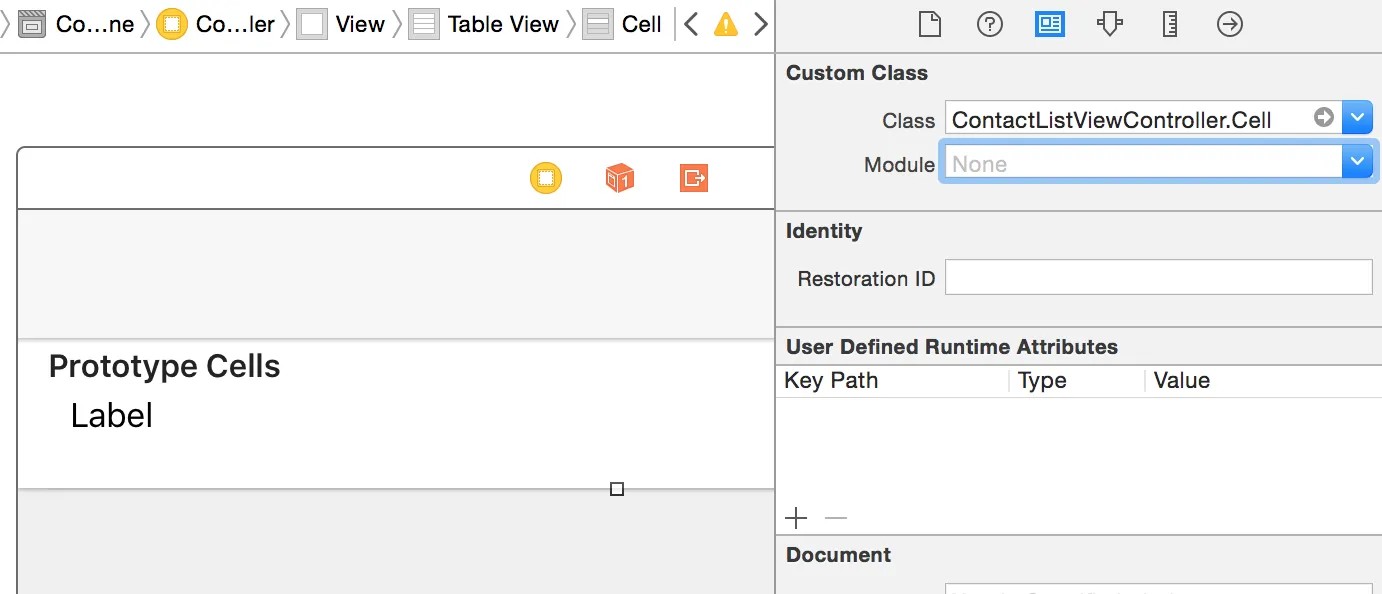Open the Quick Help inspector
This screenshot has height=594, width=1382.
[x=990, y=24]
